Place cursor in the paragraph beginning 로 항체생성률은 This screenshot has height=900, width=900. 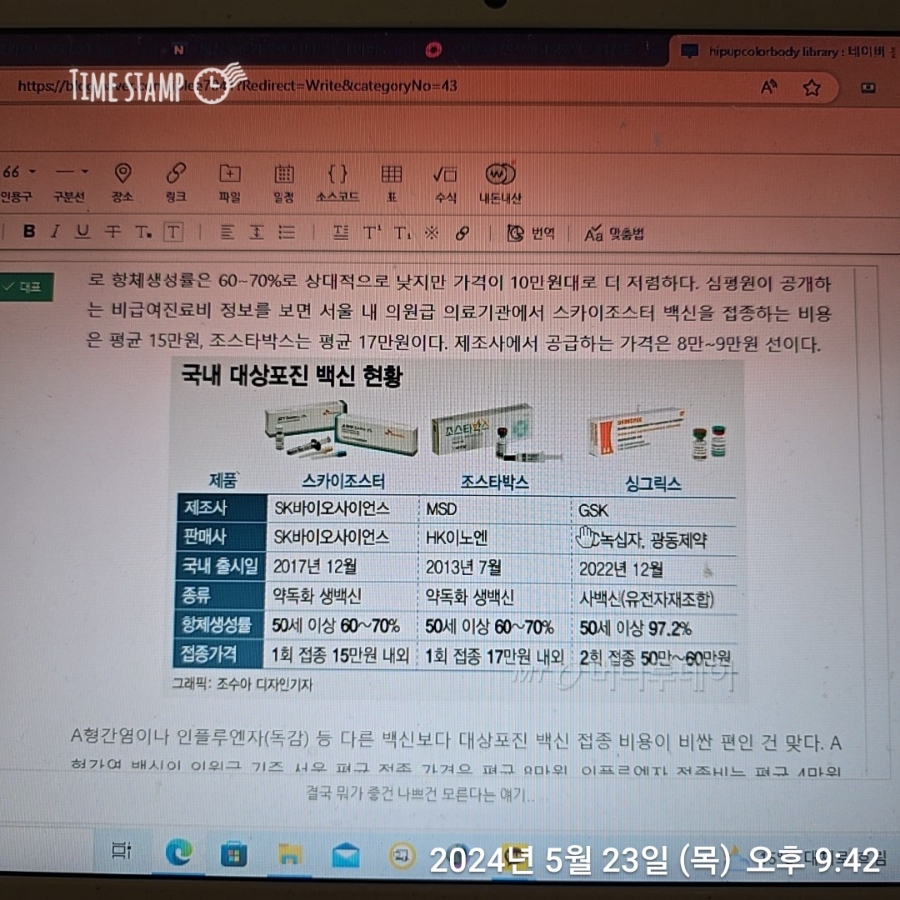click(x=458, y=313)
